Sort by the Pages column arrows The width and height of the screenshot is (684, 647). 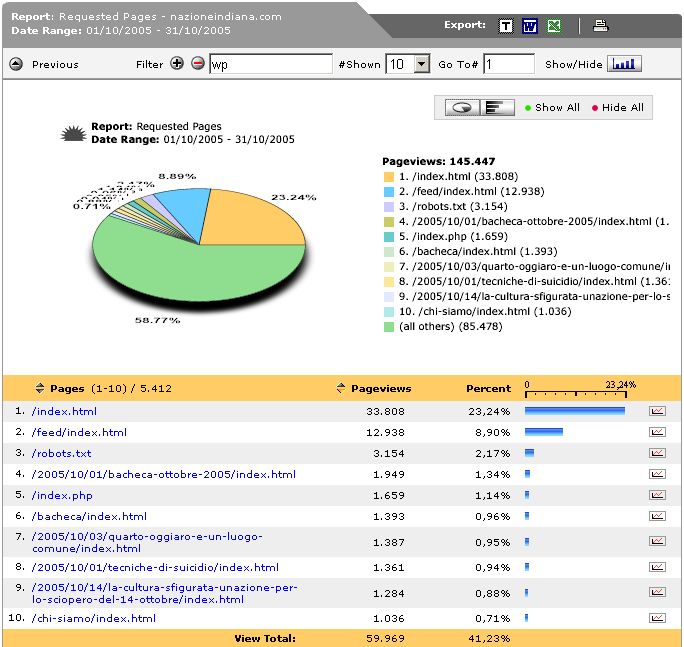point(40,388)
